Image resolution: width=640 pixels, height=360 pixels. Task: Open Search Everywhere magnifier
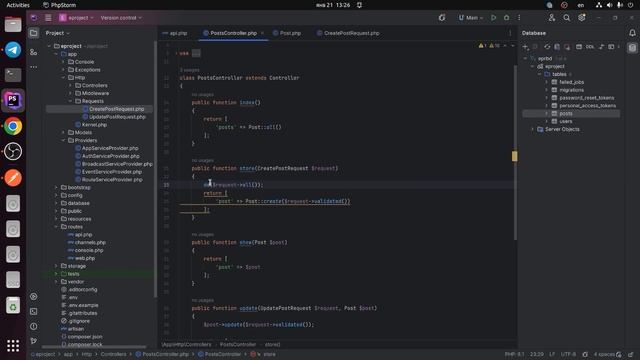pos(567,18)
